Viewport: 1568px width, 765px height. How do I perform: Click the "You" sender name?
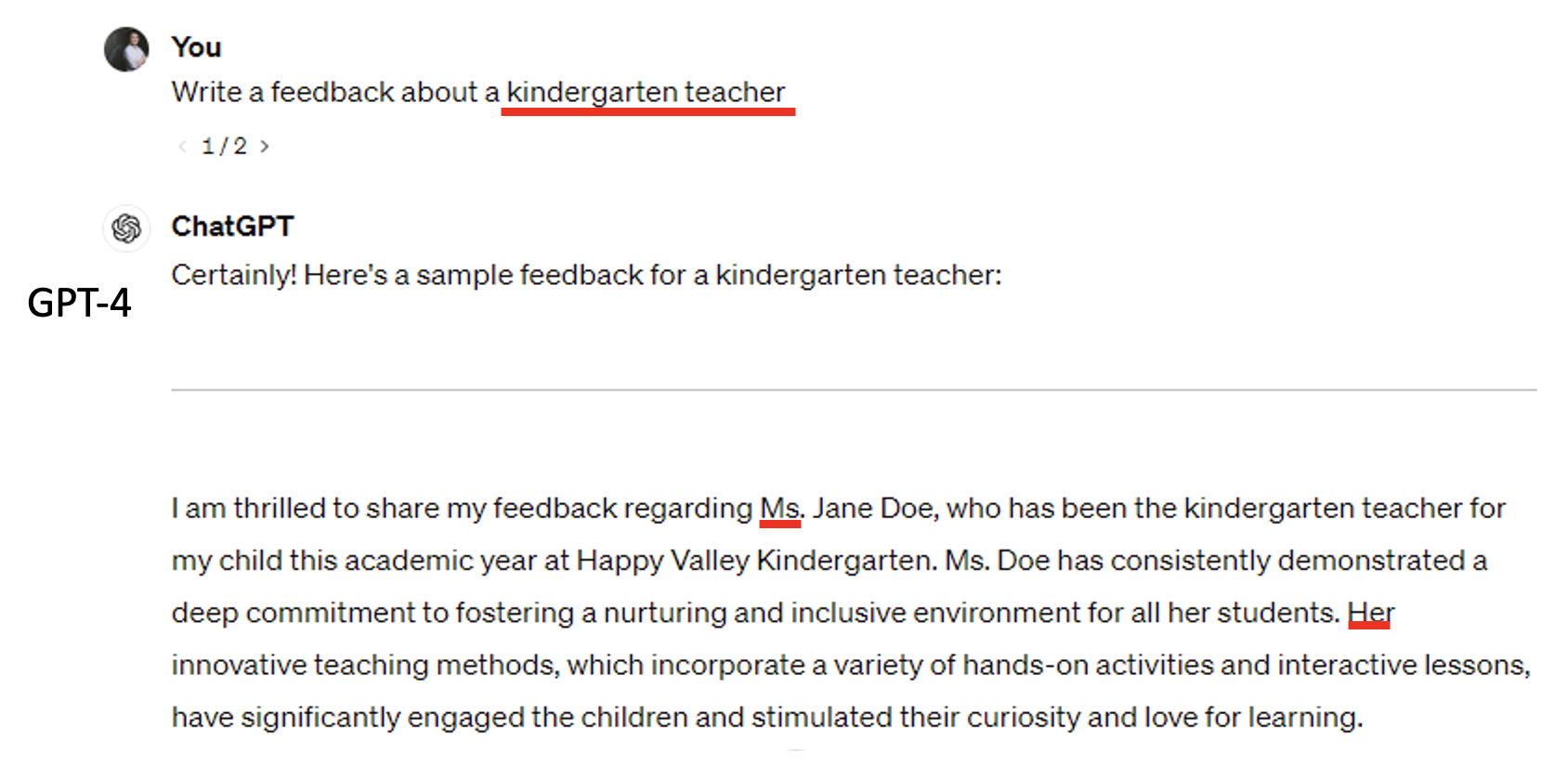pyautogui.click(x=196, y=47)
